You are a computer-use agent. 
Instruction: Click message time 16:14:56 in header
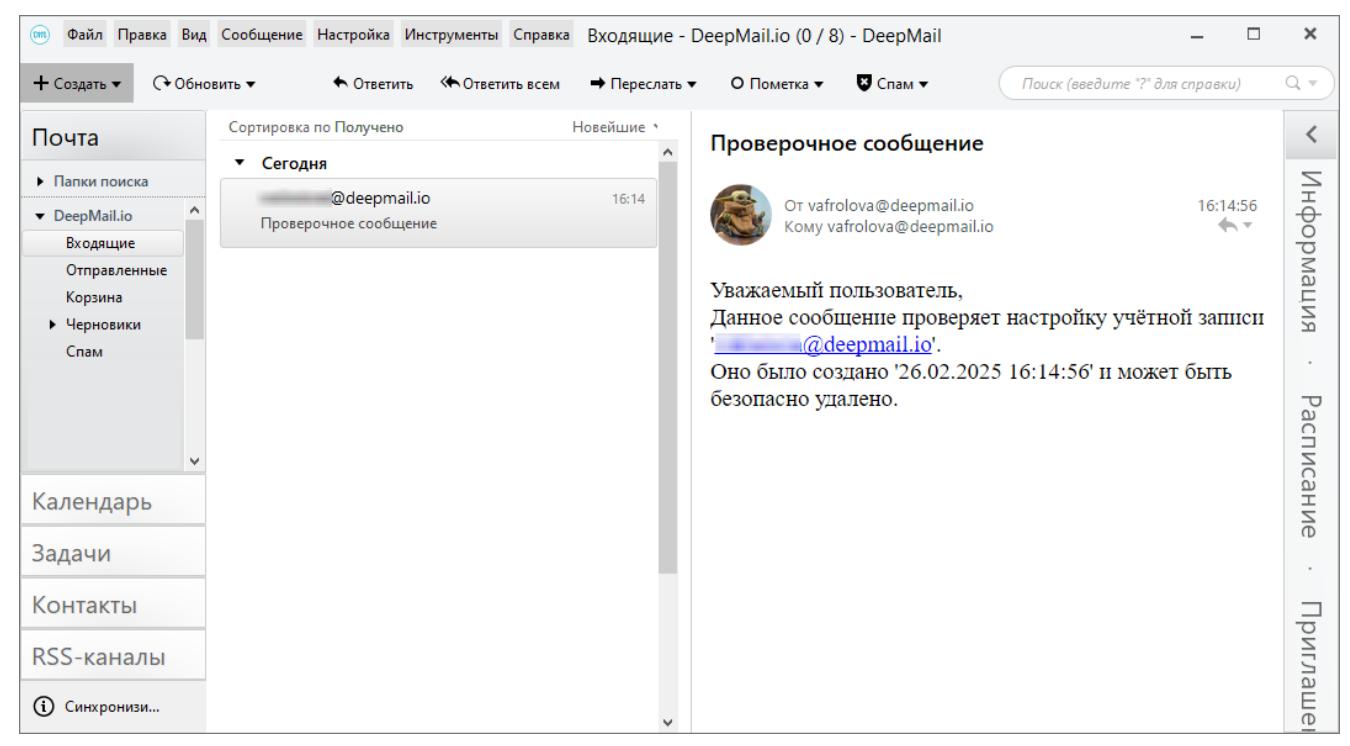pyautogui.click(x=1227, y=206)
